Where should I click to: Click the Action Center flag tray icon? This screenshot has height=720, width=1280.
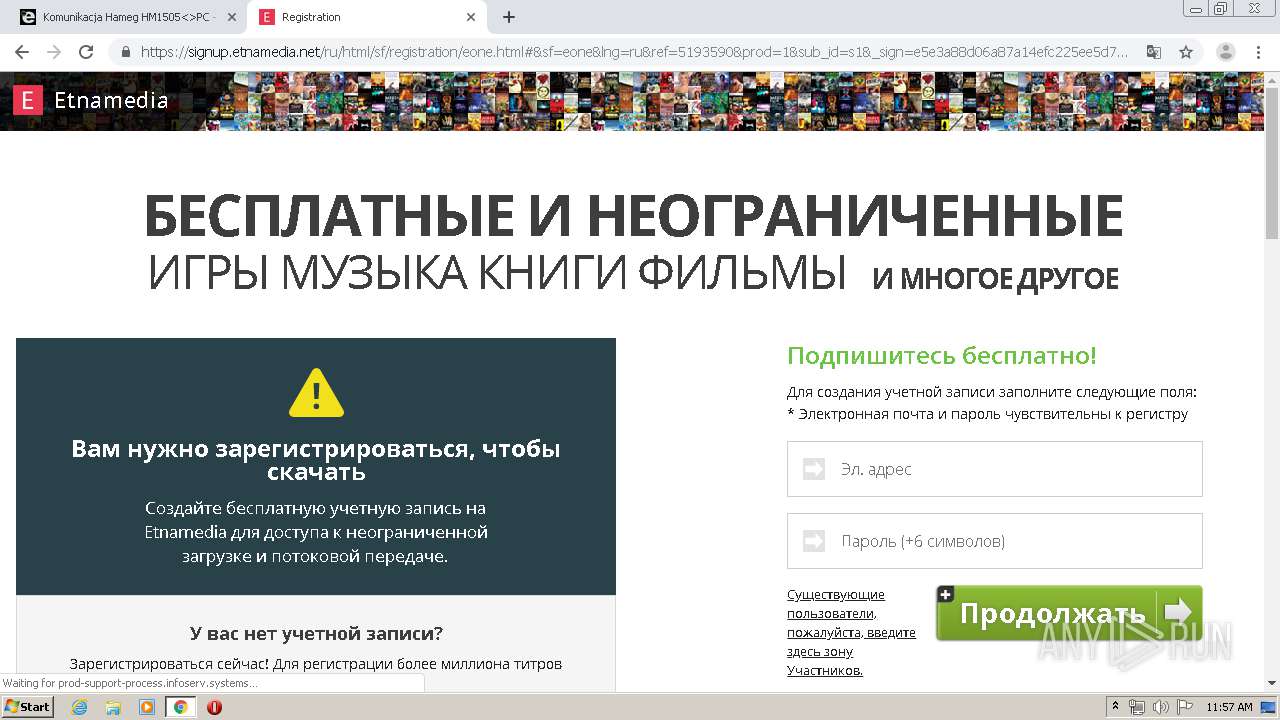click(x=1185, y=707)
